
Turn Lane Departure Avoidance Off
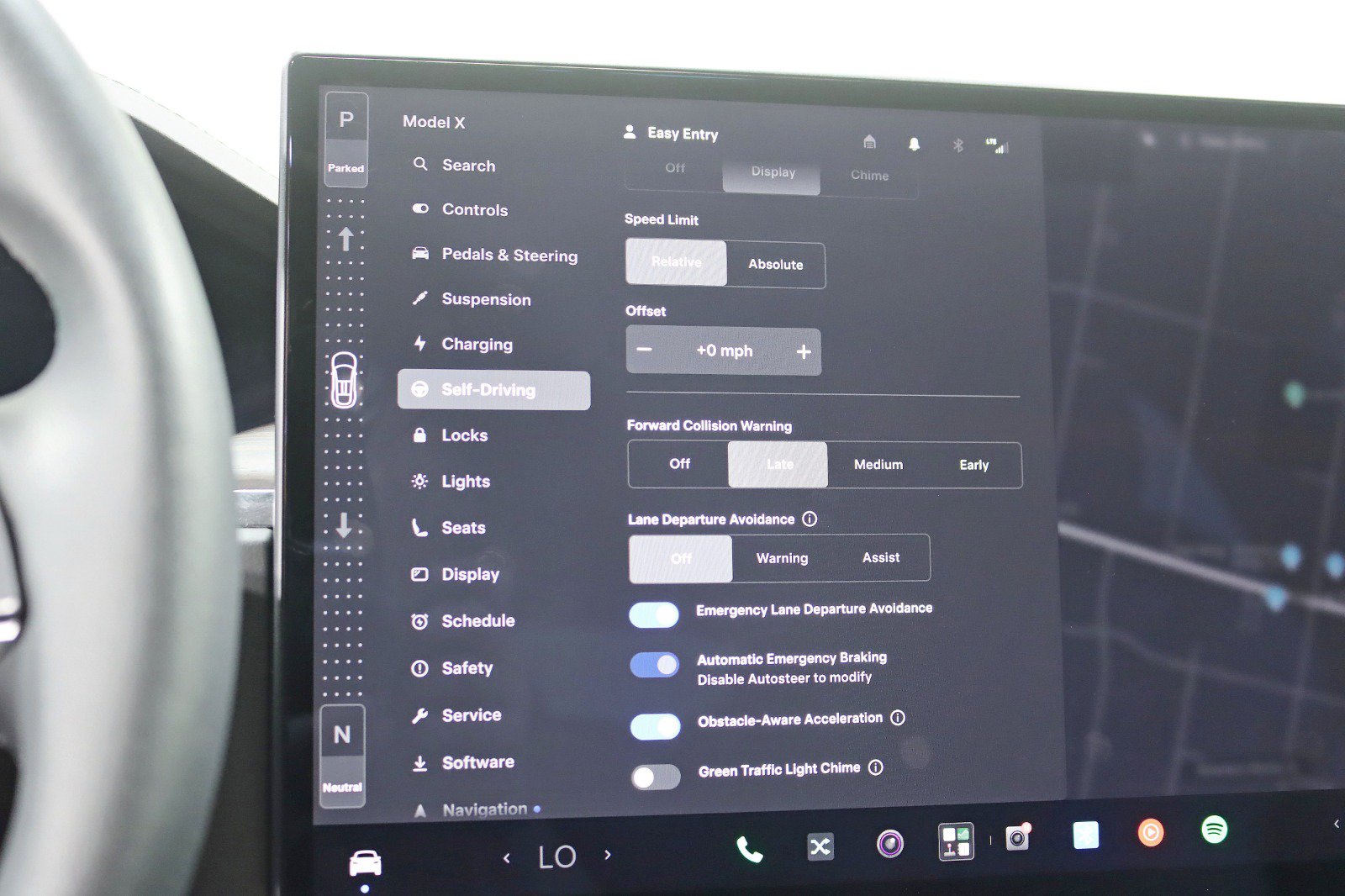[x=681, y=558]
